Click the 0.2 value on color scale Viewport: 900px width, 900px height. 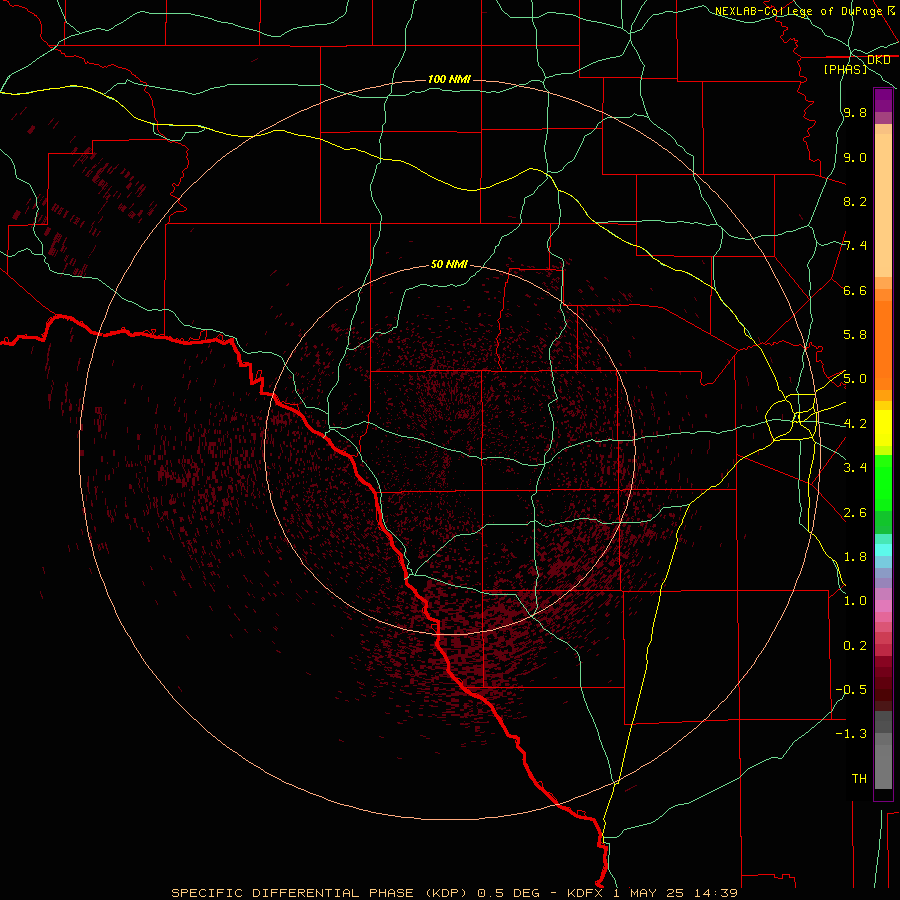855,646
